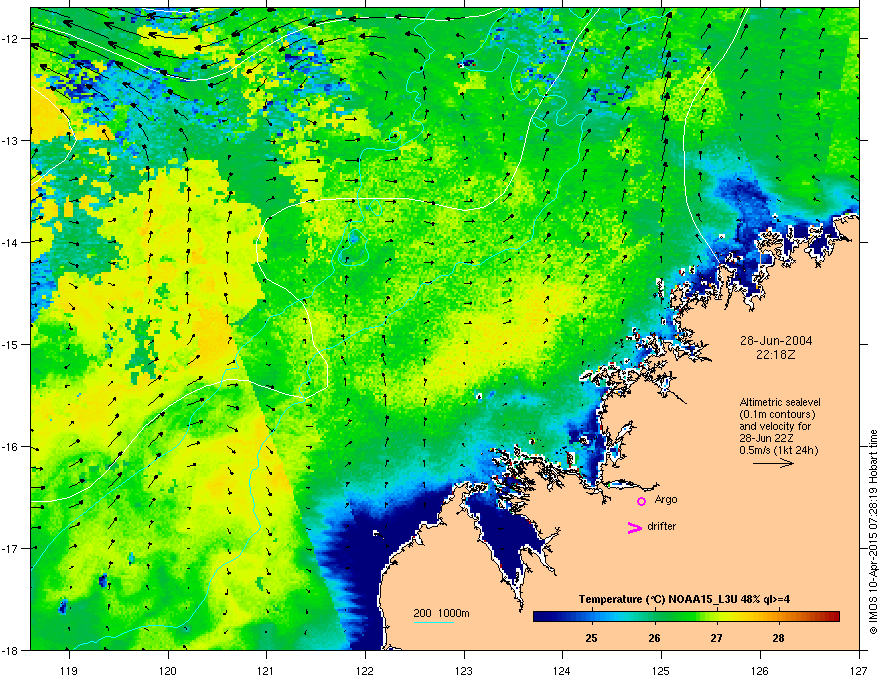Viewport: 880px width, 680px height.
Task: Click the magenta drifter arrowhead legend marker
Action: [634, 527]
